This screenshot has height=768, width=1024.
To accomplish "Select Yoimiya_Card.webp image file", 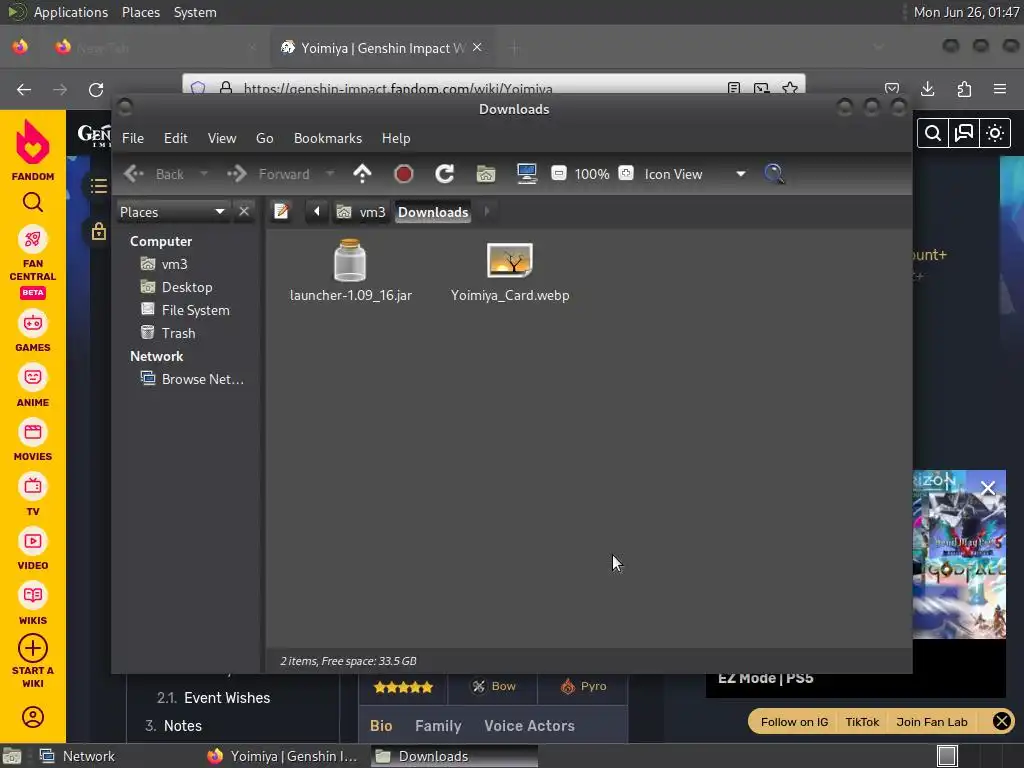I will tap(510, 271).
